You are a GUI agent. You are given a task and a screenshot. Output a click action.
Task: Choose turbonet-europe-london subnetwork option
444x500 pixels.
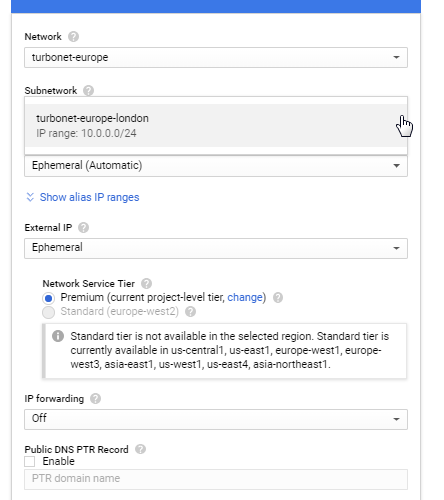[x=216, y=126]
